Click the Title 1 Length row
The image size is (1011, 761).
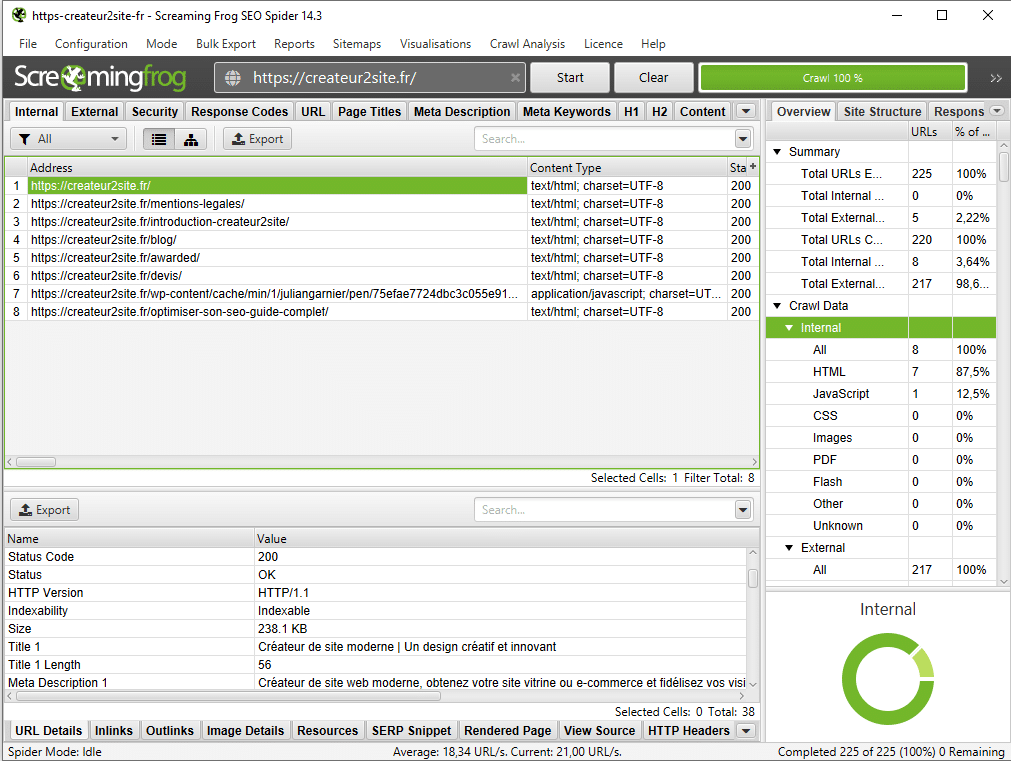coord(376,665)
